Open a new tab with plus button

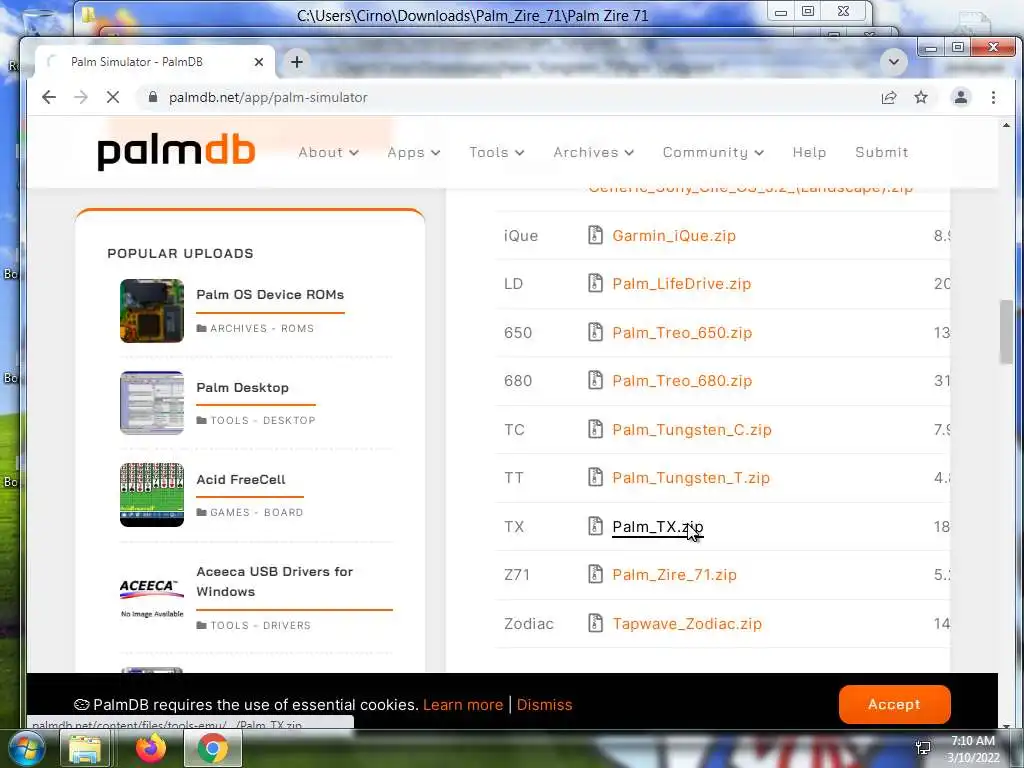click(296, 62)
